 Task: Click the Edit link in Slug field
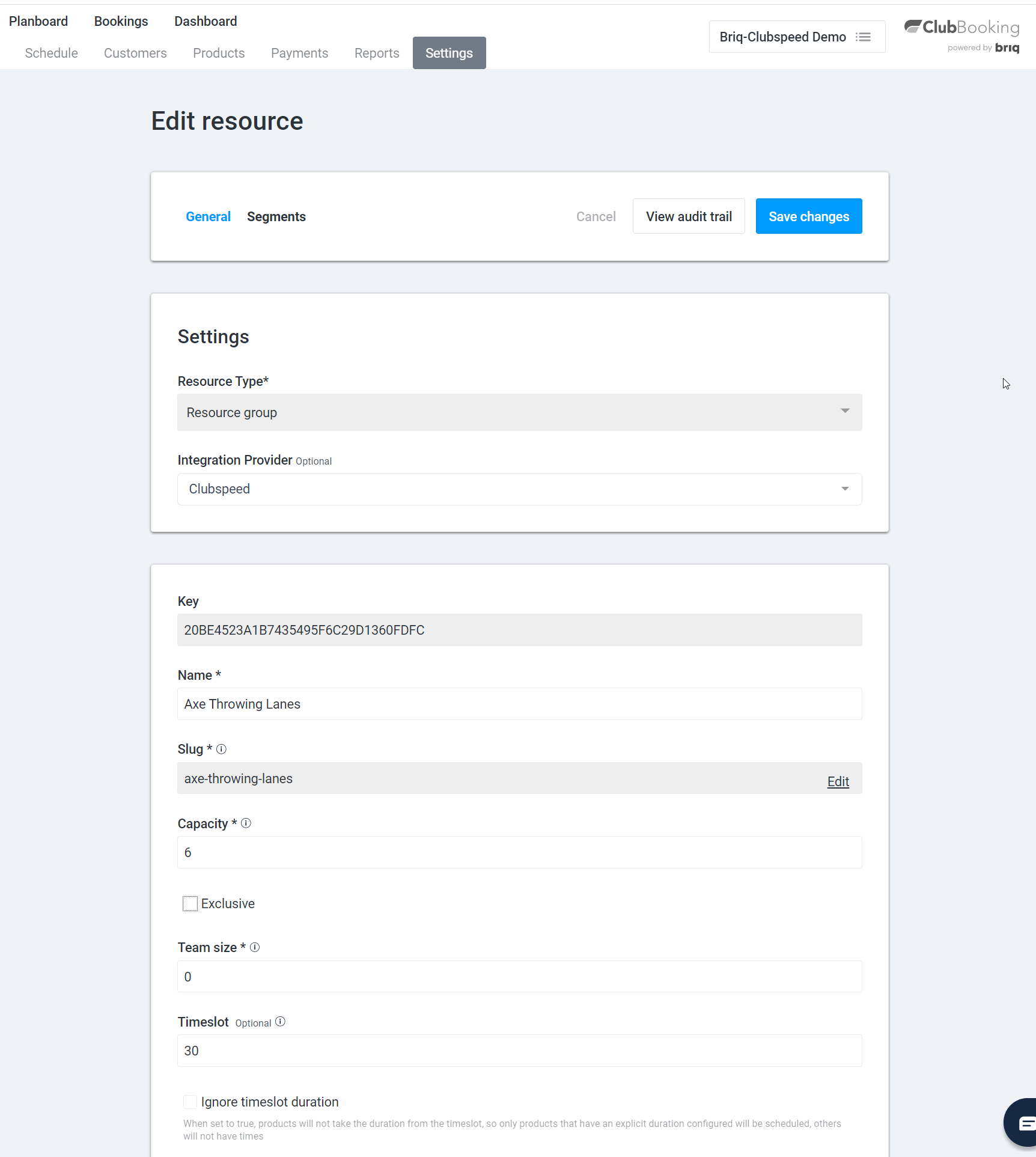pyautogui.click(x=838, y=781)
